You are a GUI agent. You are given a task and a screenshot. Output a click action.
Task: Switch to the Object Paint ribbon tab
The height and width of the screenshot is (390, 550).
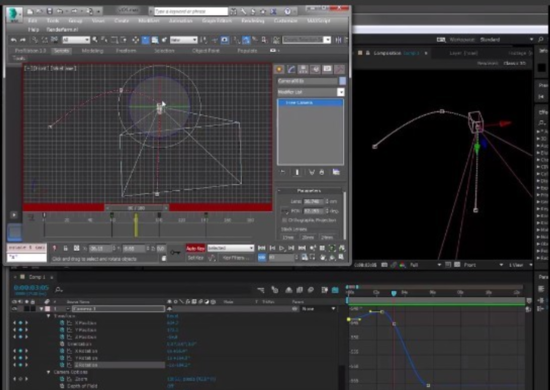click(206, 51)
